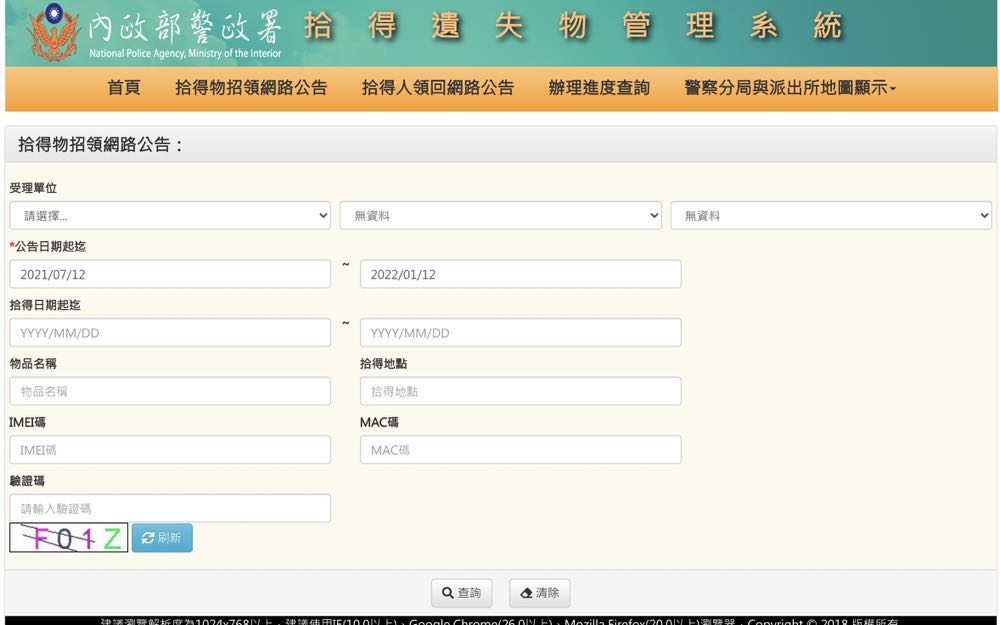Click the end date field 2022/01/12
The image size is (1000, 625).
click(520, 274)
